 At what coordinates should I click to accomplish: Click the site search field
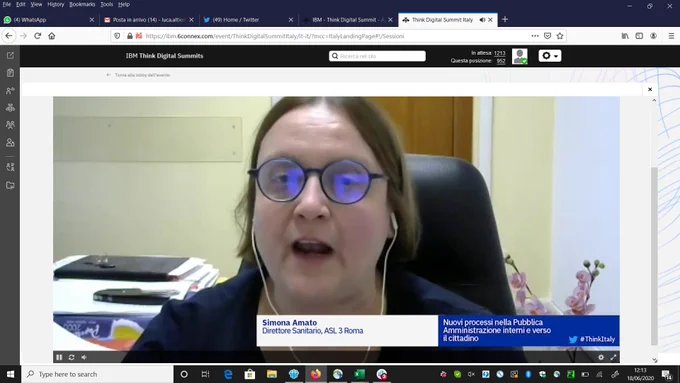pyautogui.click(x=377, y=56)
